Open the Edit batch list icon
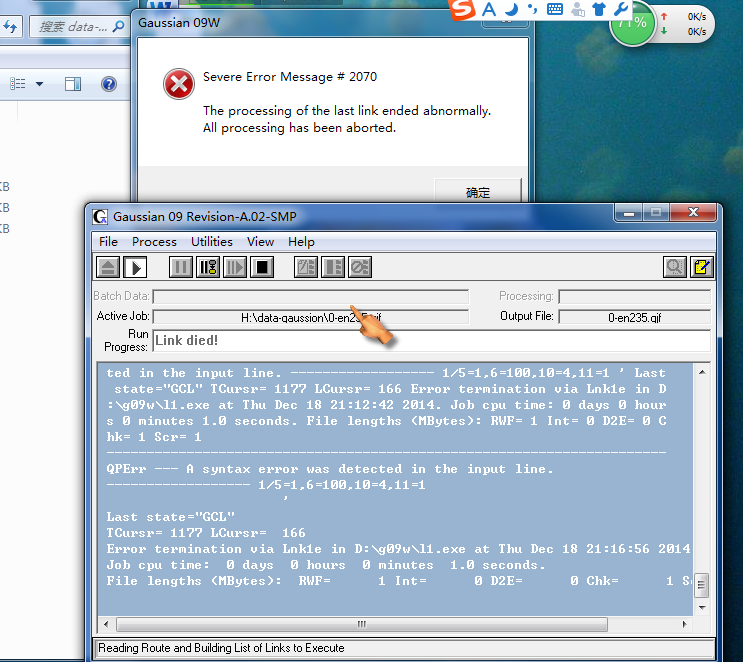The image size is (743, 662). point(306,267)
